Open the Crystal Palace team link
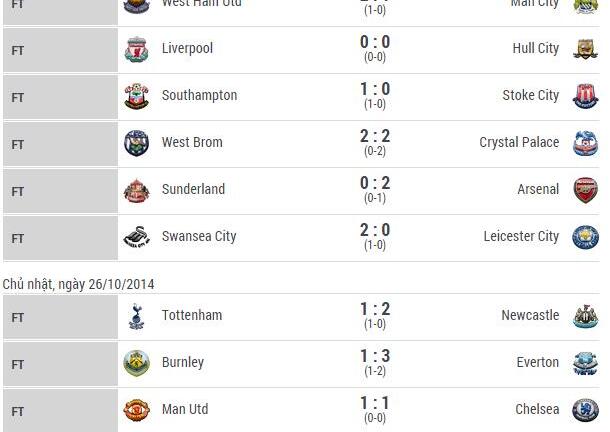The width and height of the screenshot is (610, 432). point(519,143)
